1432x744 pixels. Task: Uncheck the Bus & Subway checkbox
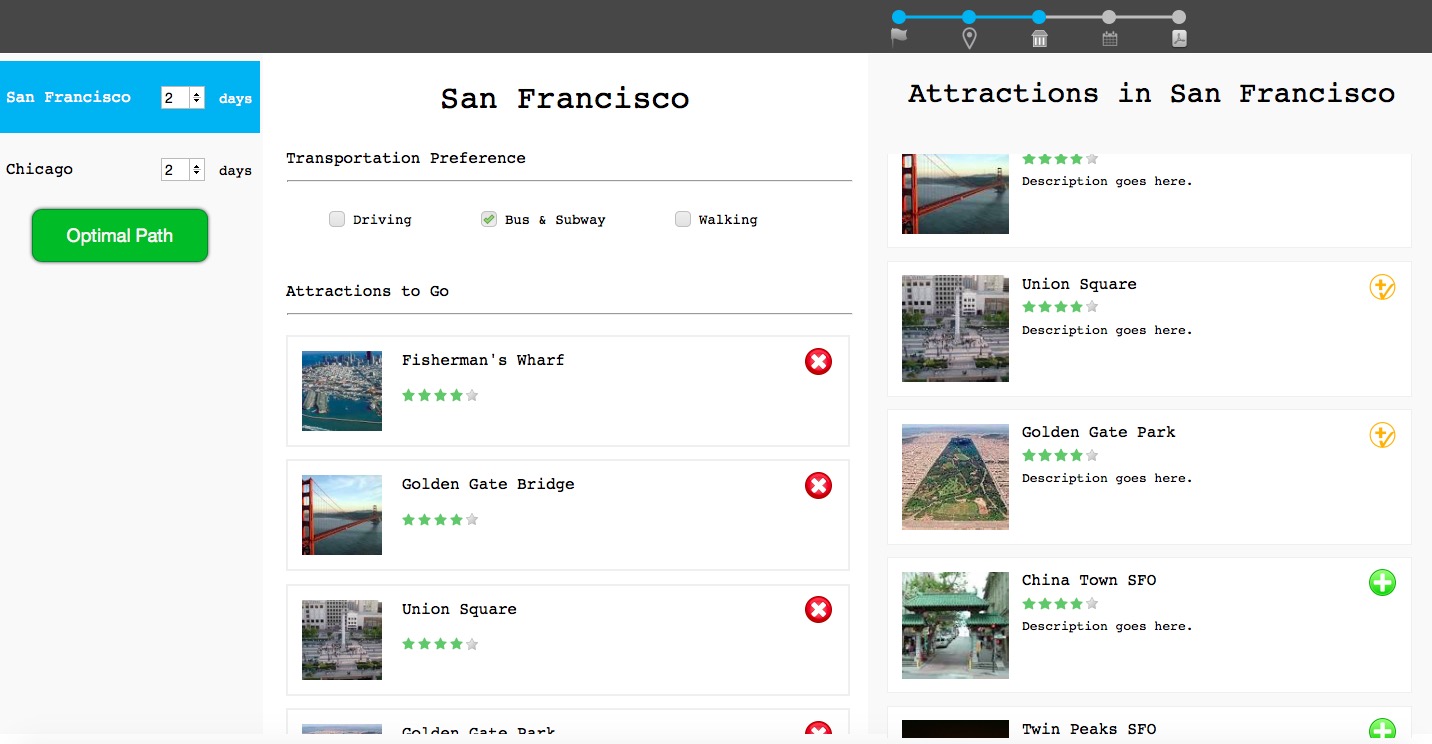(x=489, y=219)
